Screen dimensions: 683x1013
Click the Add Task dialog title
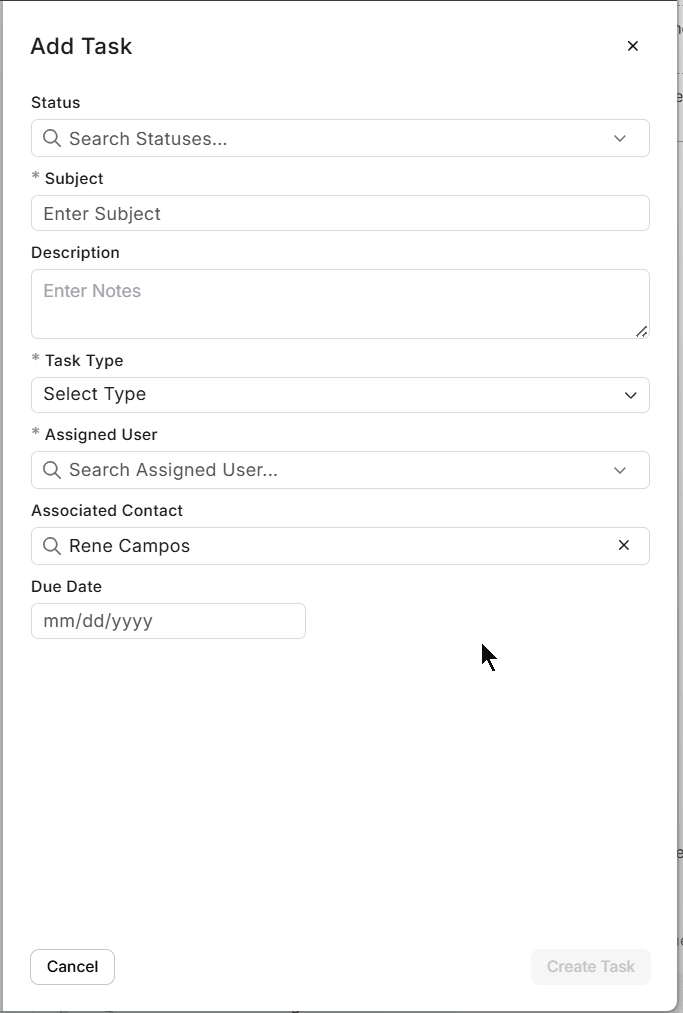[x=81, y=46]
